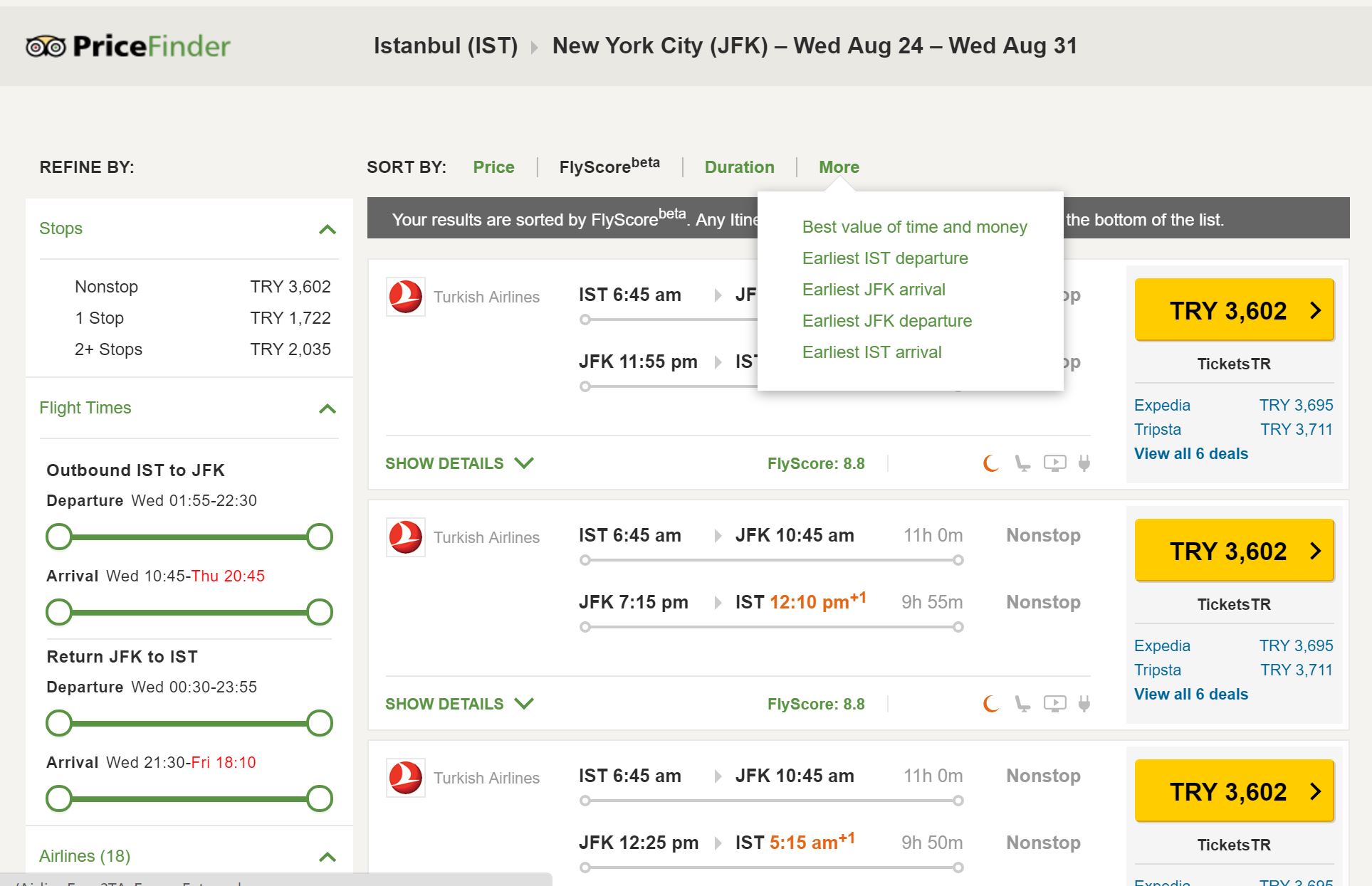Click IST 5:15 am+1 arrival time
This screenshot has width=1372, height=886.
(795, 842)
